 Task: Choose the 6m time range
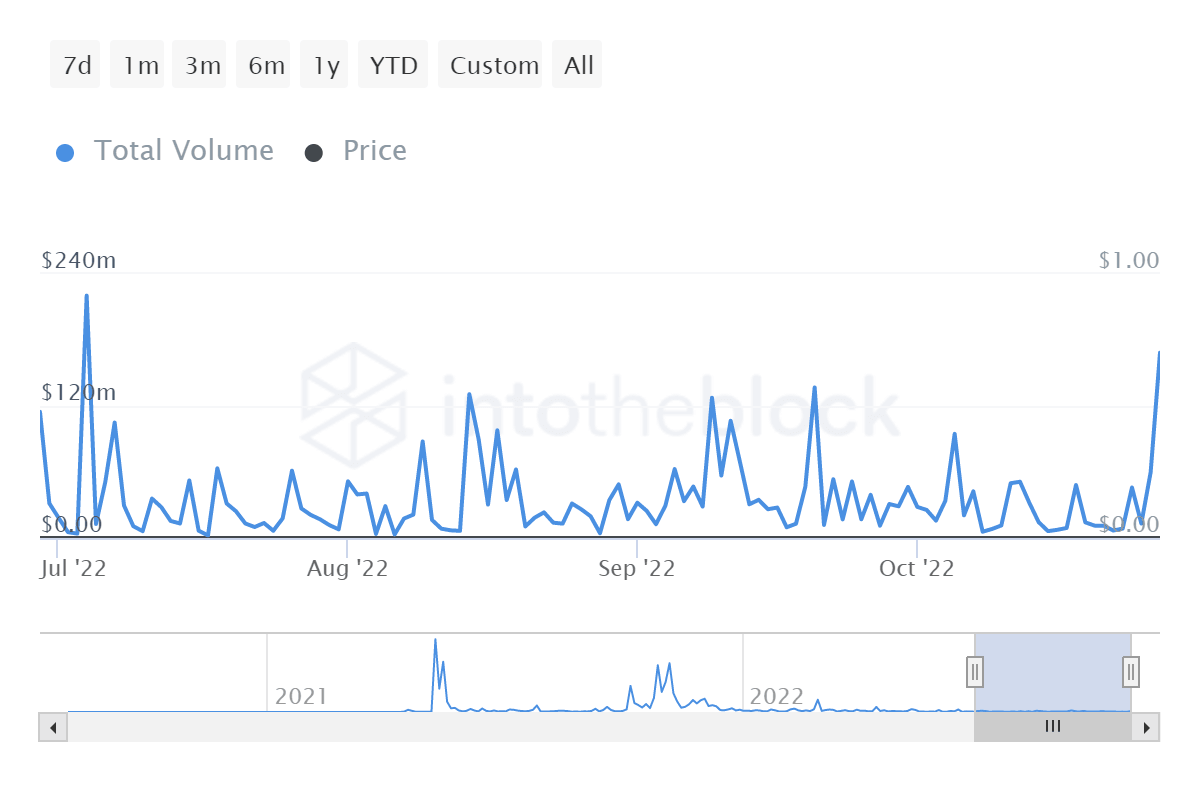point(266,65)
